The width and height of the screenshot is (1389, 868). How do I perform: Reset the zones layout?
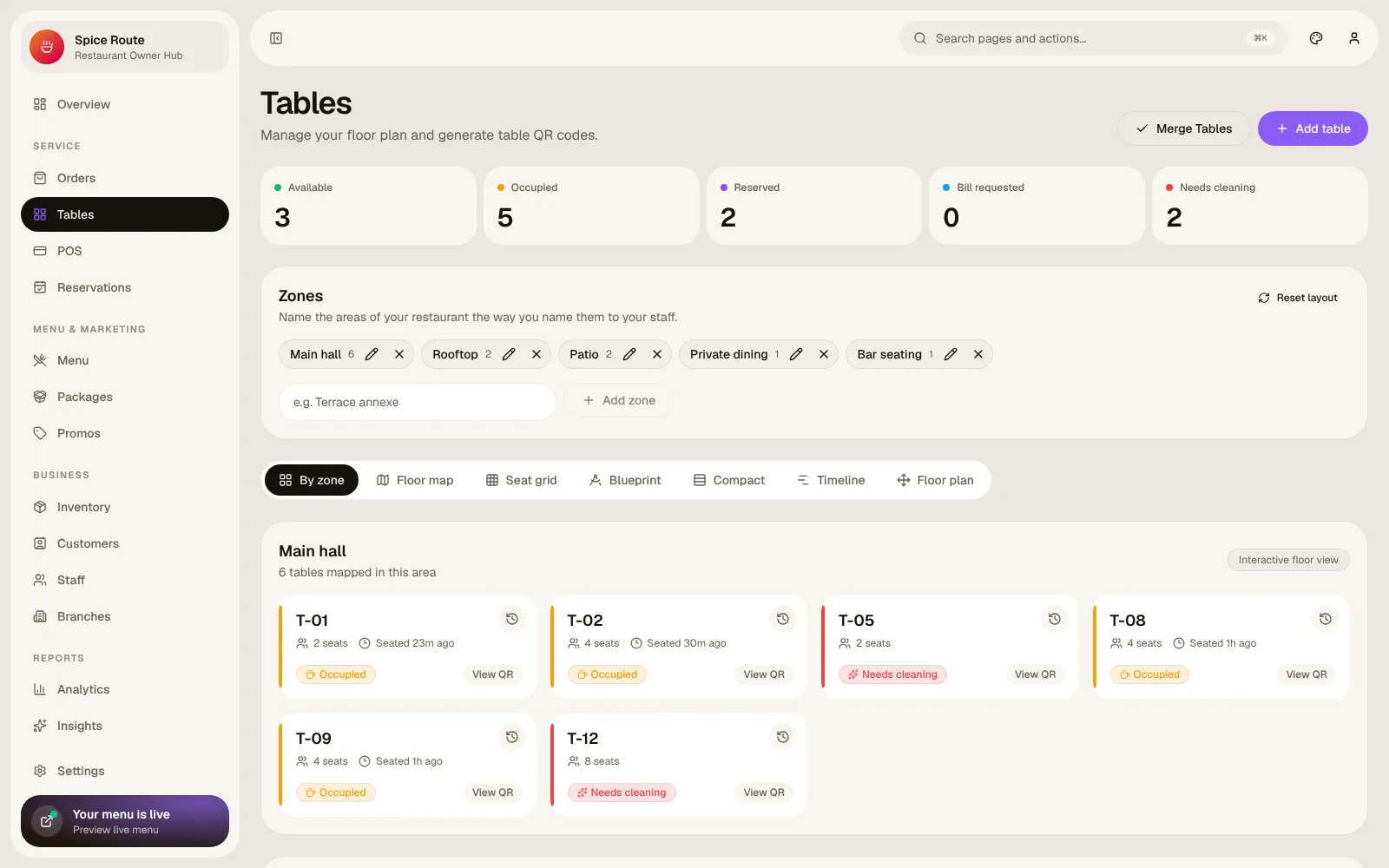(x=1298, y=298)
